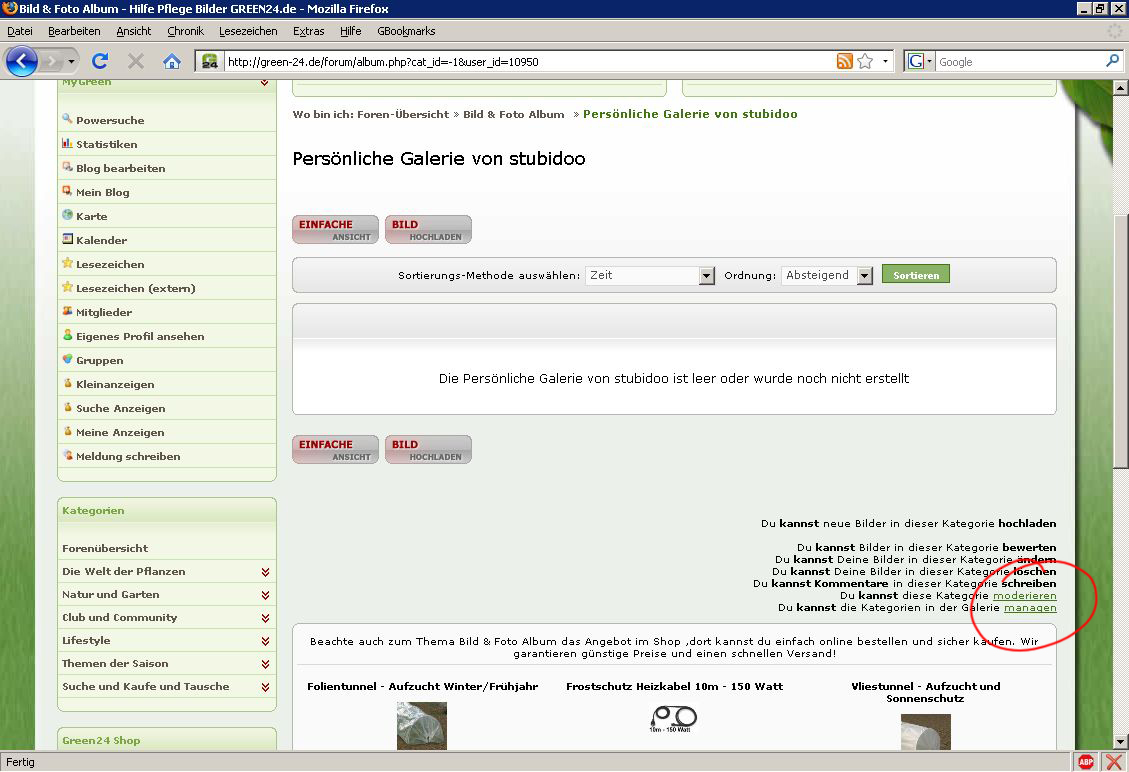Click the green Sortieren button

point(915,275)
